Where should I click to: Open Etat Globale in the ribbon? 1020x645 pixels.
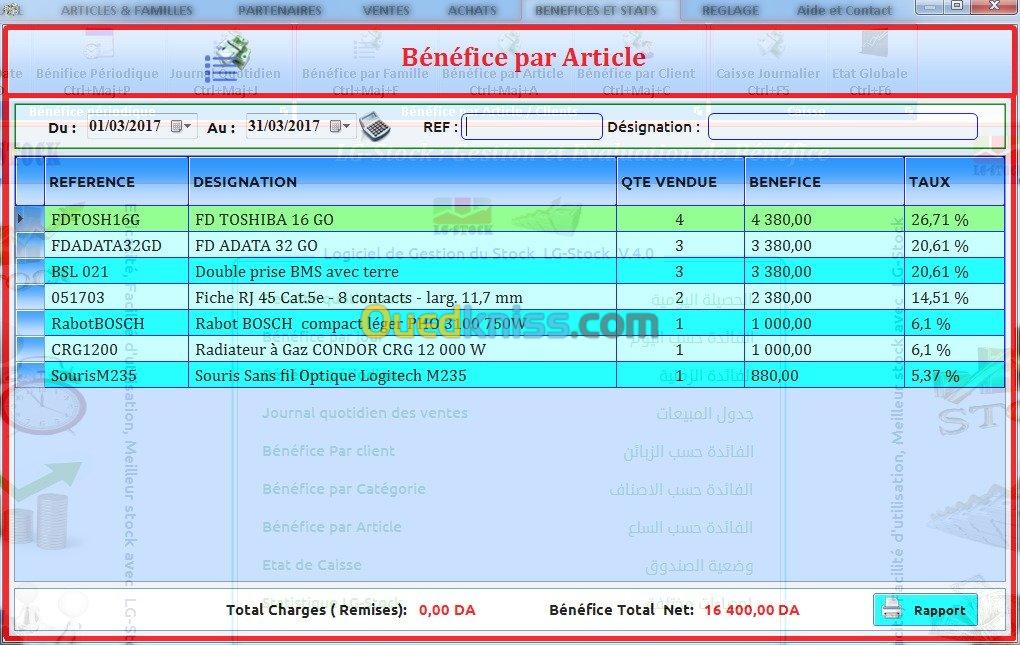[x=870, y=65]
